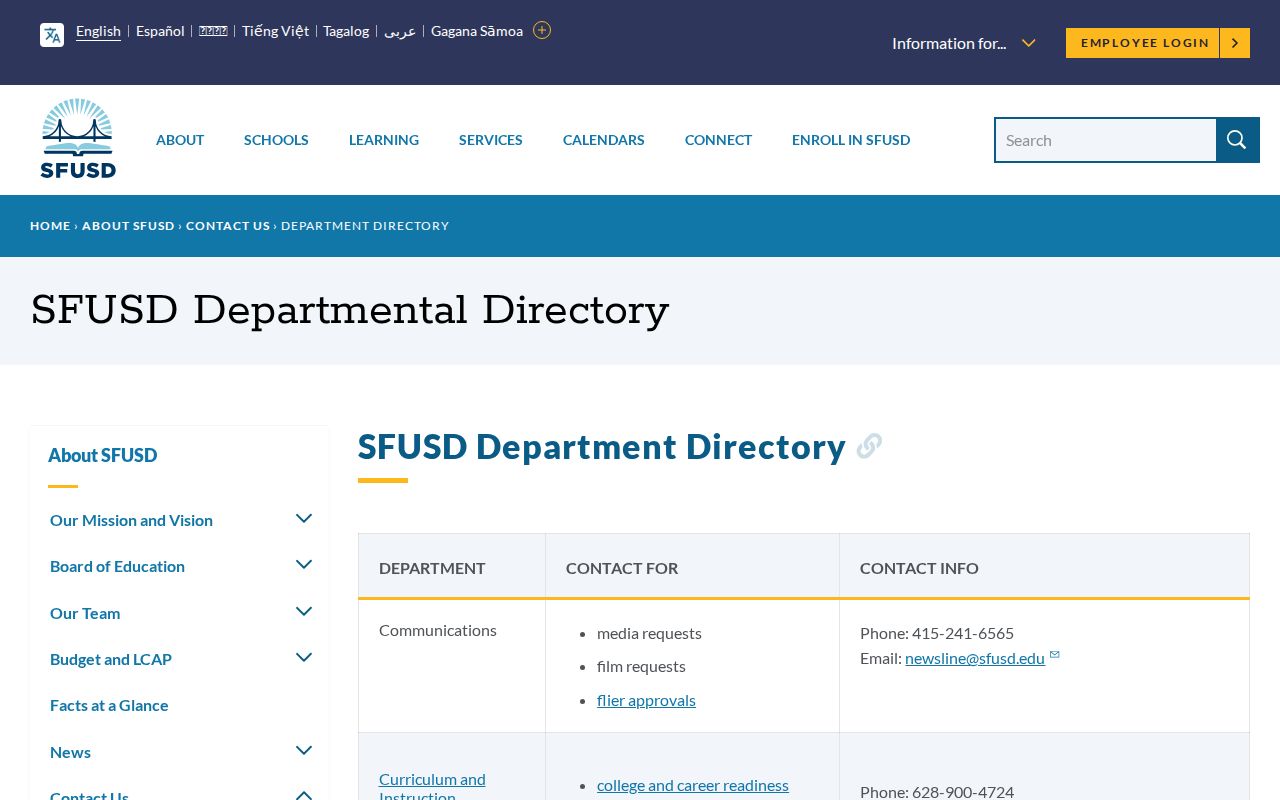Select the English language link
Viewport: 1280px width, 800px height.
click(98, 31)
